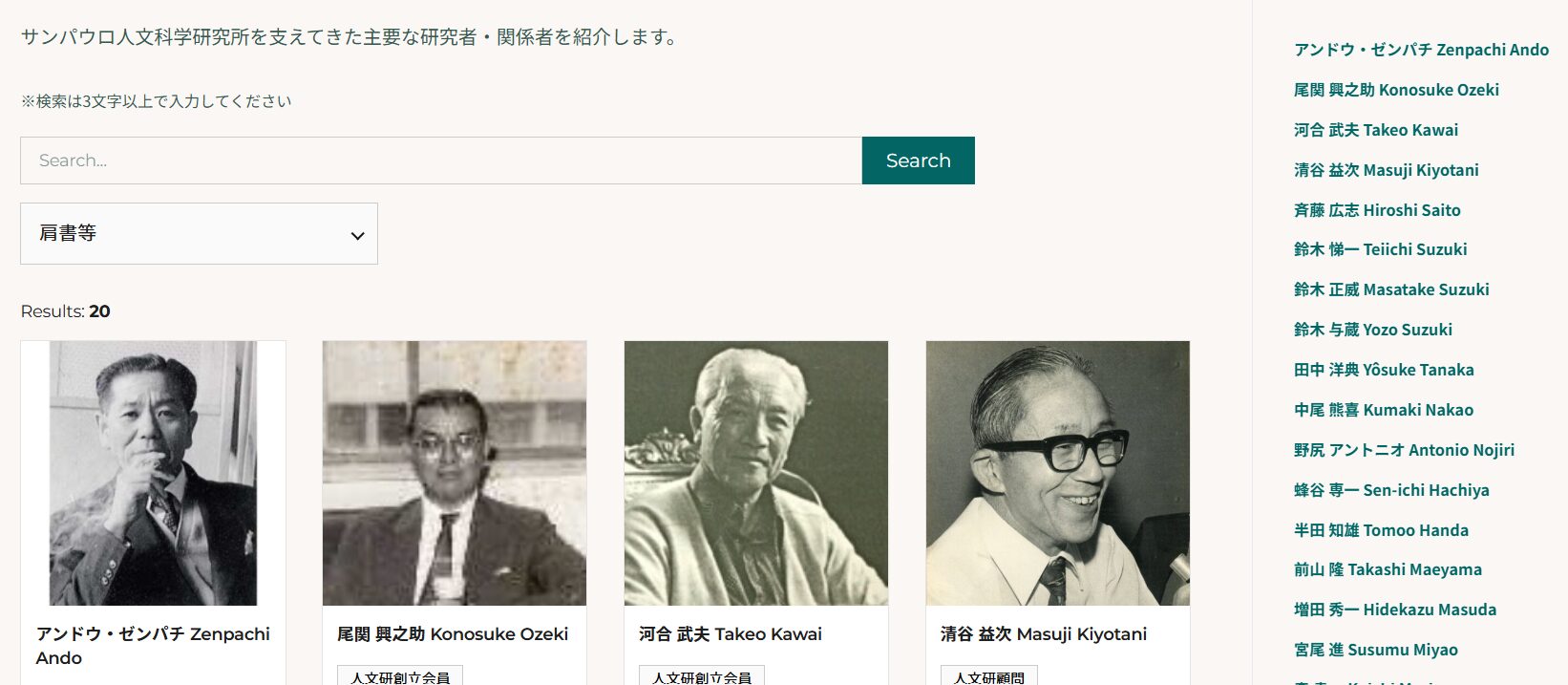Open sidebar link Takashi Maeyama
This screenshot has height=685, width=1568.
click(x=1388, y=569)
